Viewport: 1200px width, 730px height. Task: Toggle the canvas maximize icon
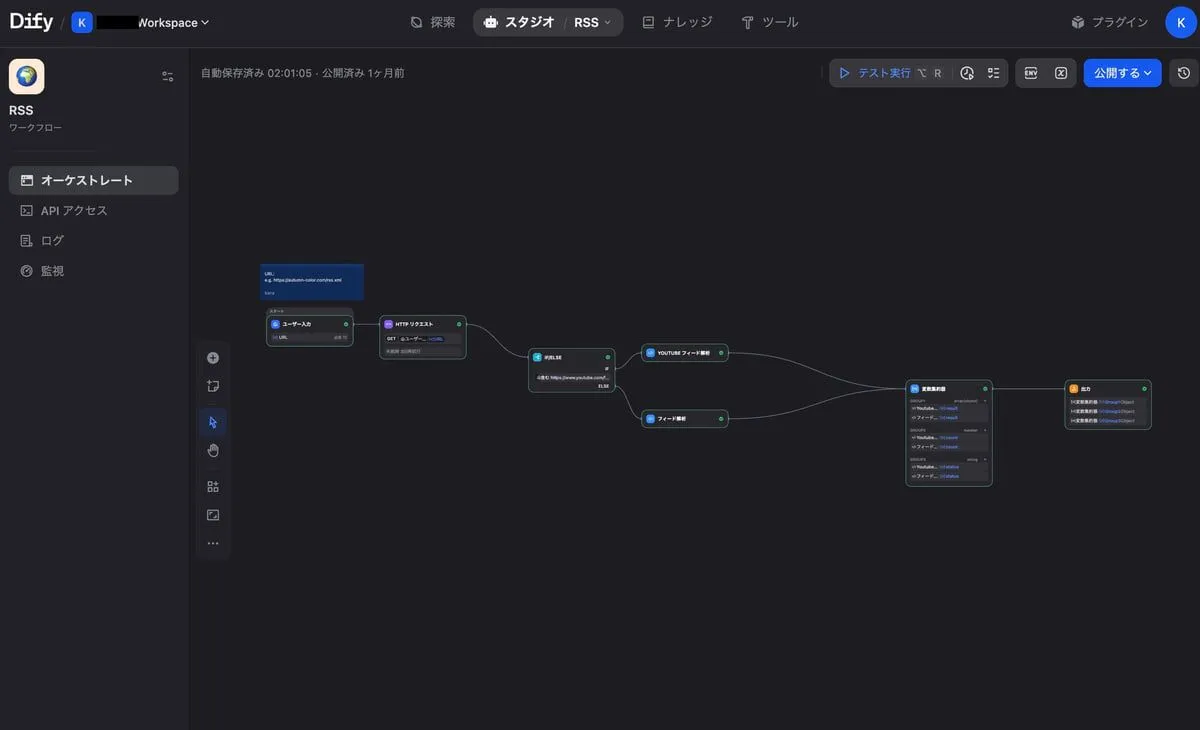[x=213, y=515]
